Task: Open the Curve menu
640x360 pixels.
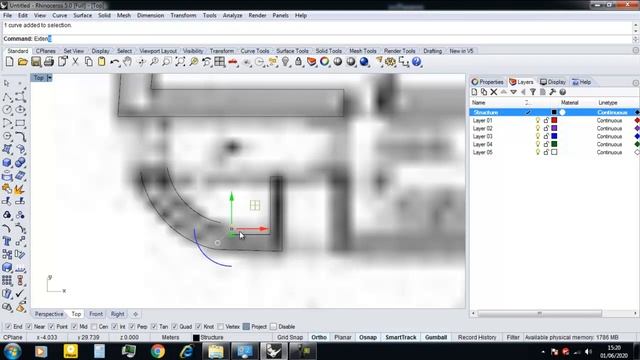Action: (x=60, y=16)
